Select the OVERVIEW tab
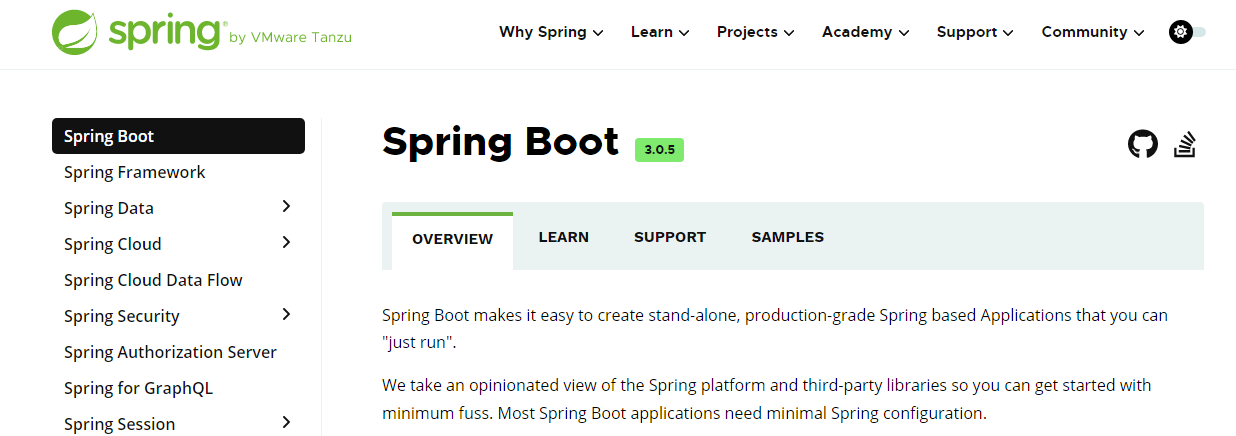 pos(452,240)
